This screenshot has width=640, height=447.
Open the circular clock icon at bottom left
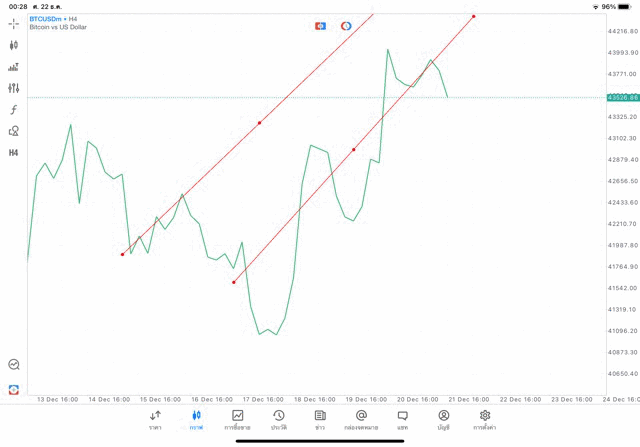pos(14,365)
